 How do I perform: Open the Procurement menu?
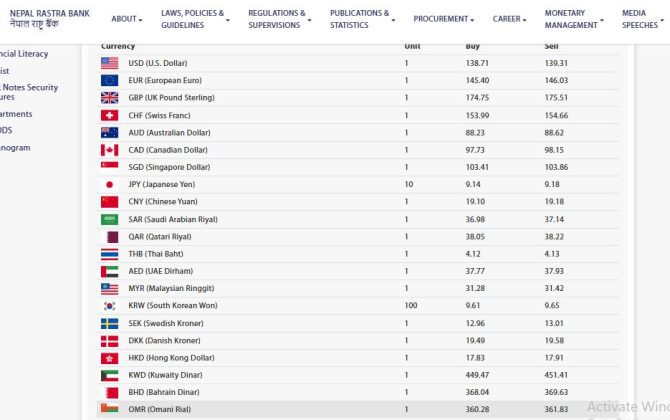pos(444,19)
